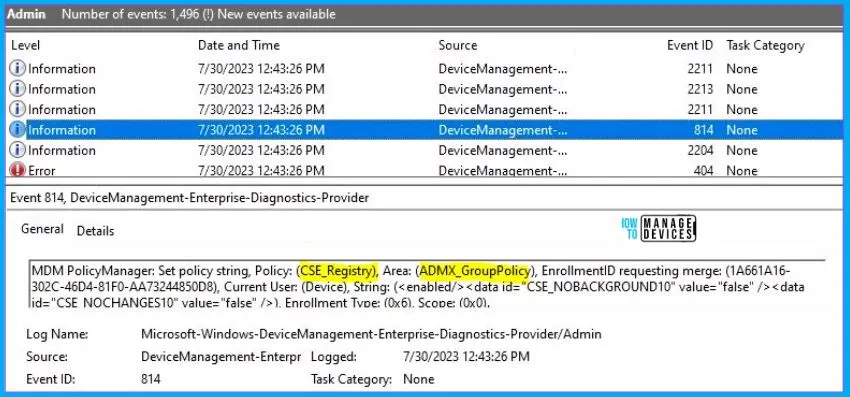850x397 pixels.
Task: Open the General tab of event details
Action: [42, 229]
